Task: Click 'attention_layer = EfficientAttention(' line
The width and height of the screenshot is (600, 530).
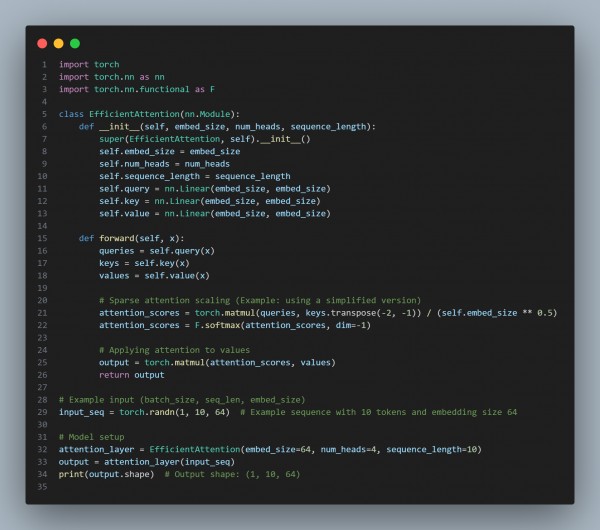Action: coord(270,450)
